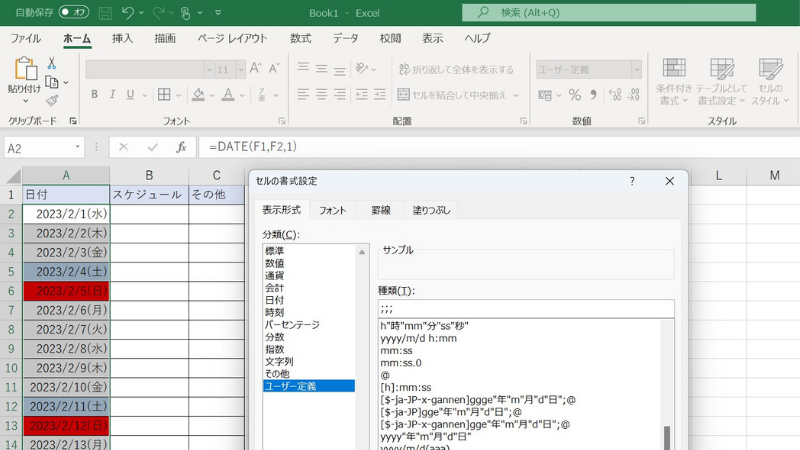Open the ページ レイアウト tab
800x450 pixels.
coord(232,38)
